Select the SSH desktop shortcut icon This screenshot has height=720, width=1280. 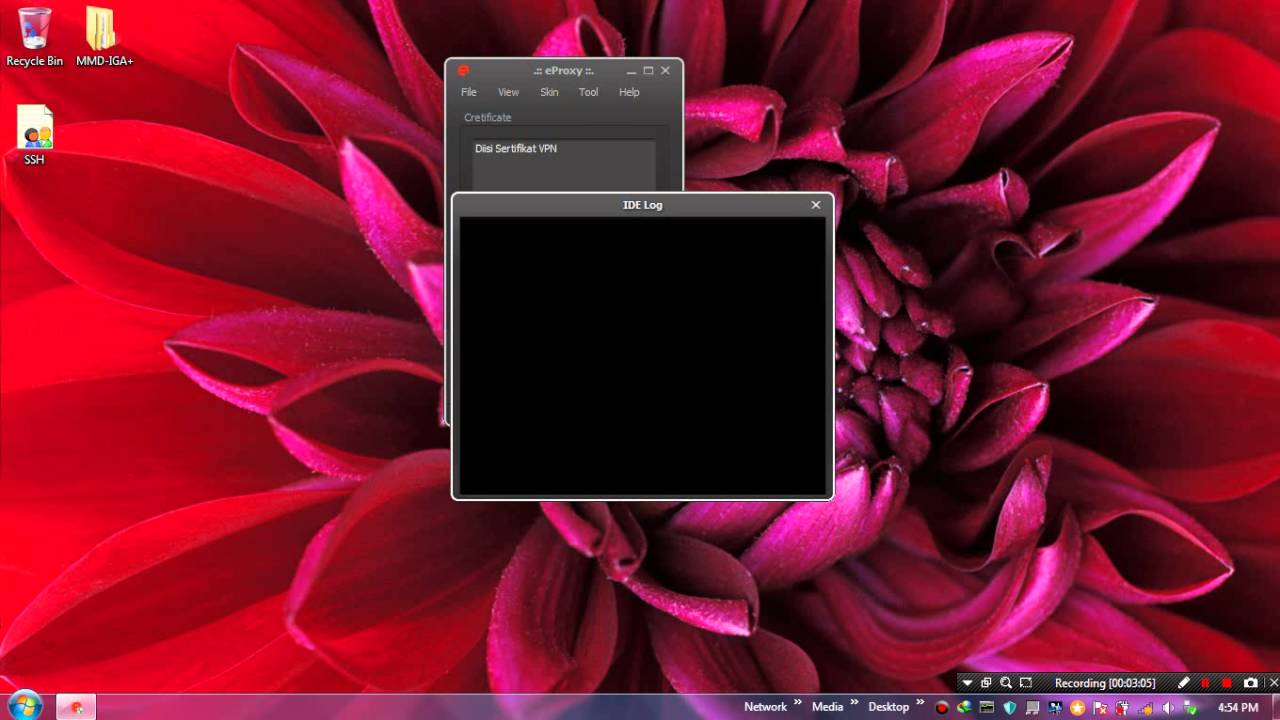tap(34, 135)
